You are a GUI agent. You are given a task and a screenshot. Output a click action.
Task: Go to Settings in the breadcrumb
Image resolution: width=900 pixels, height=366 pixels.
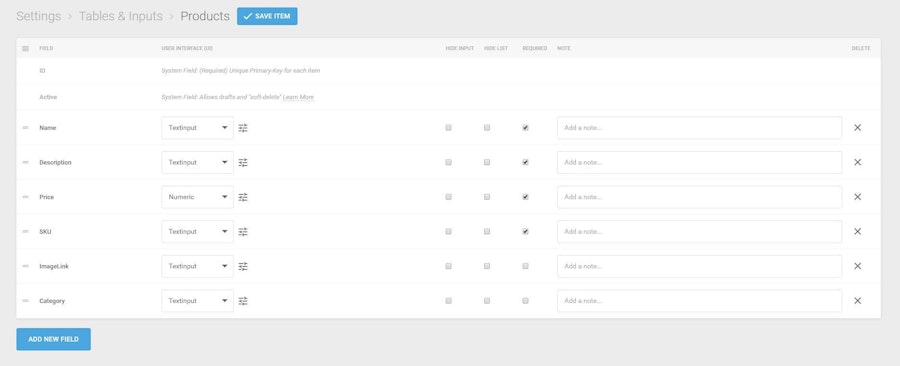38,16
